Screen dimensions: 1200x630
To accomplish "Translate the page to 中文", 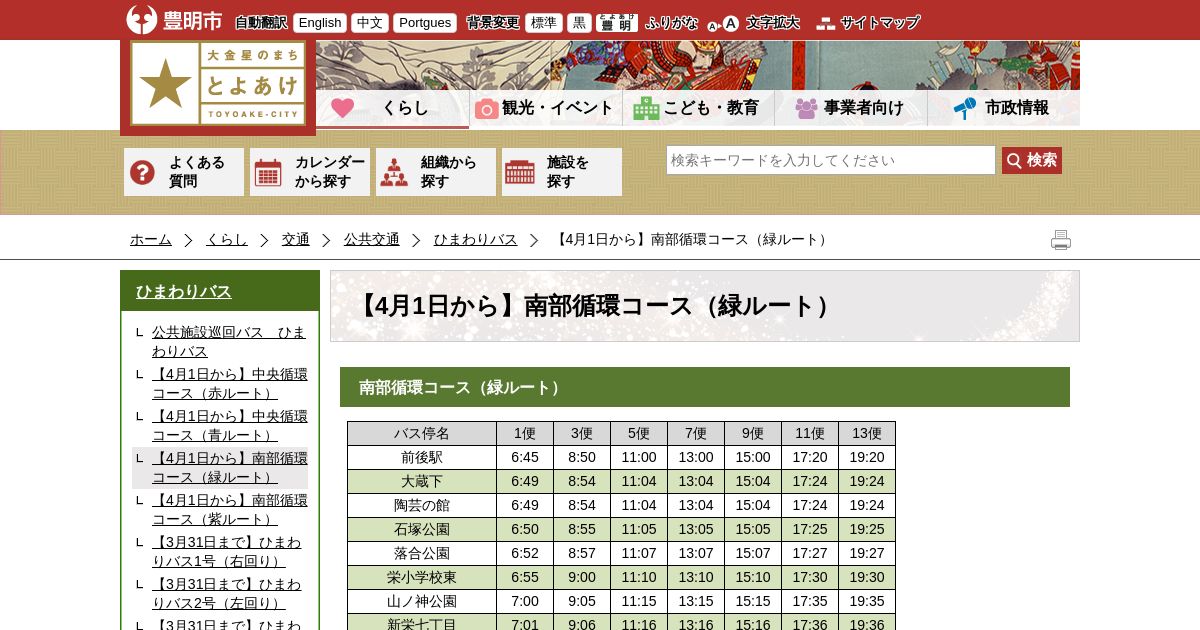I will 370,23.
